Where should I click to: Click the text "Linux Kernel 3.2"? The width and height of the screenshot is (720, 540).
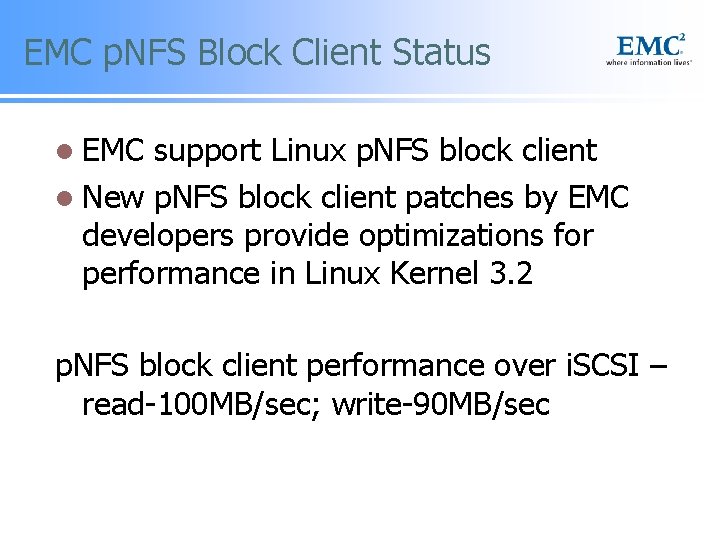coord(418,273)
